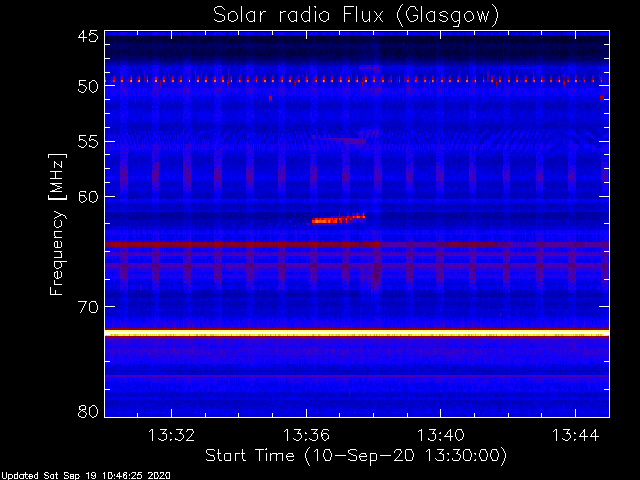The height and width of the screenshot is (480, 640).
Task: Click the 'Start Time (10-Sep-20 13:30:00)' label
Action: [356, 455]
